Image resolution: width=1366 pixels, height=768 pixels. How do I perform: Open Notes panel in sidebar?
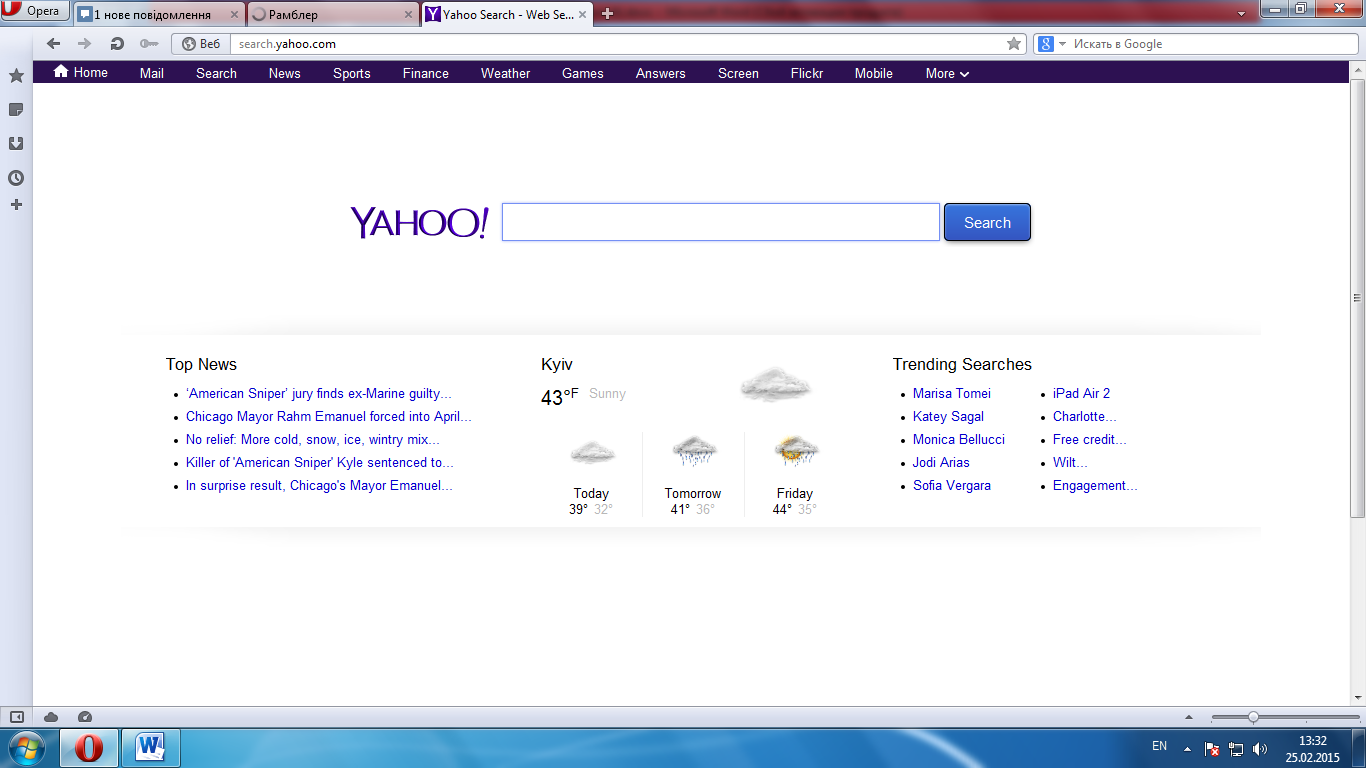[x=16, y=110]
